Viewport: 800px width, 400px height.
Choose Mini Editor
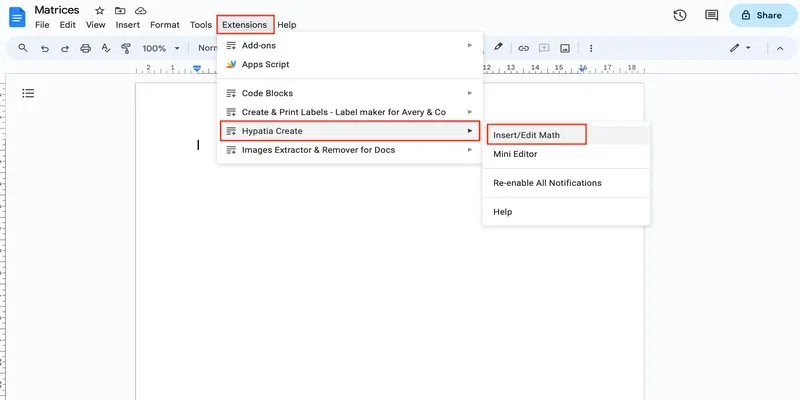[x=566, y=154]
